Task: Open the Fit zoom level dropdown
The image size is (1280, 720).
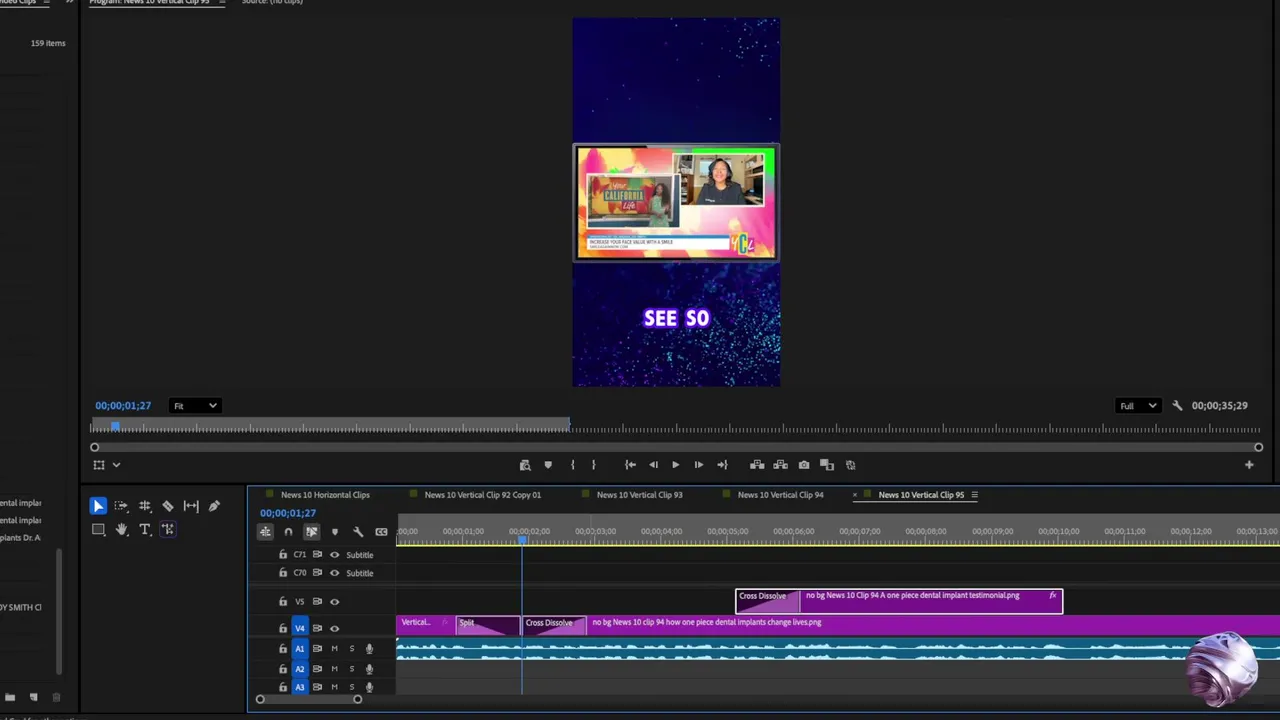Action: pyautogui.click(x=194, y=406)
